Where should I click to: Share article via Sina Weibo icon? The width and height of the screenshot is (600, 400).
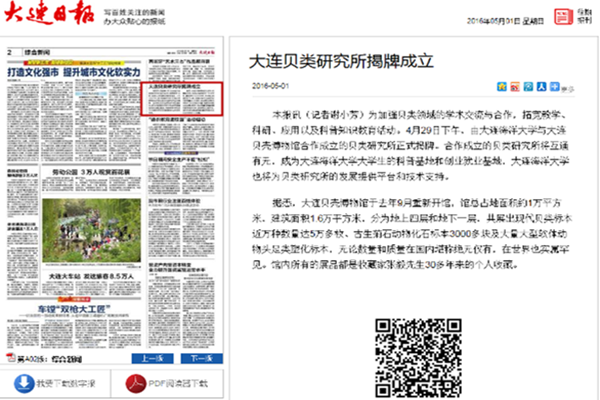pyautogui.click(x=515, y=87)
